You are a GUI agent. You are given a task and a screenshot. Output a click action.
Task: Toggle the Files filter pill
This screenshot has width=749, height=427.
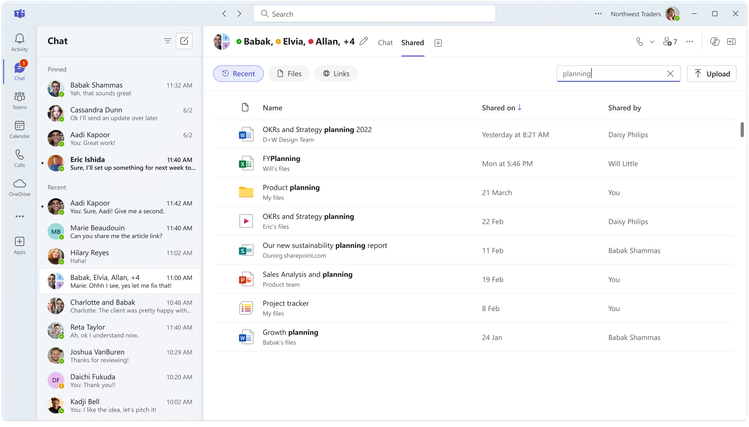point(289,74)
